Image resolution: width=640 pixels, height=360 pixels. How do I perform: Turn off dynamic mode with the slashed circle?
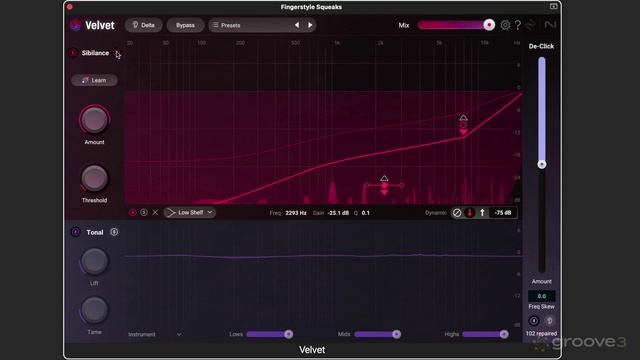(457, 213)
